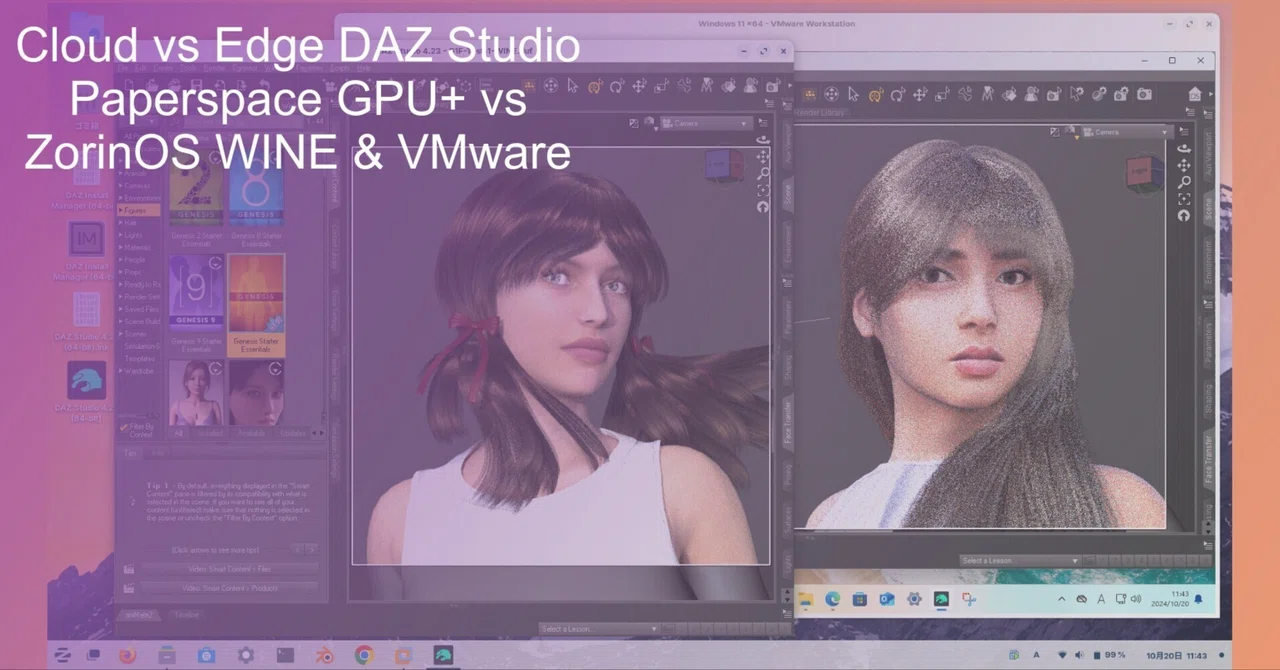The width and height of the screenshot is (1280, 670).
Task: Open the Aux Viewport side tab in right window
Action: click(1208, 153)
